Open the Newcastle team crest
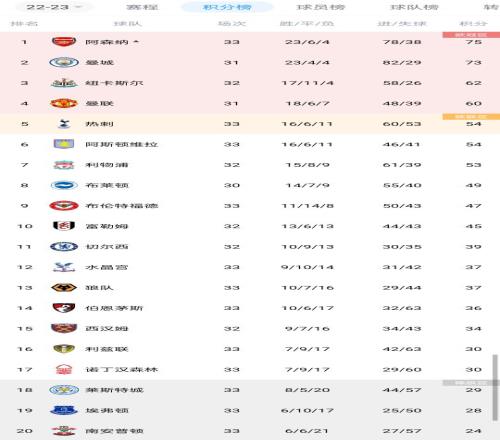500x440 pixels. pos(64,83)
